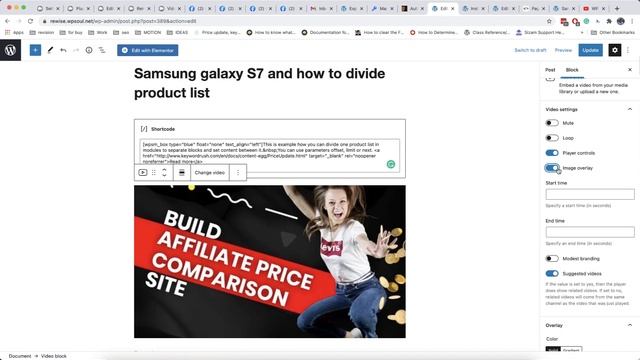Screen dimensions: 640x360
Task: Click Document in the breadcrumb footer
Action: [20, 356]
